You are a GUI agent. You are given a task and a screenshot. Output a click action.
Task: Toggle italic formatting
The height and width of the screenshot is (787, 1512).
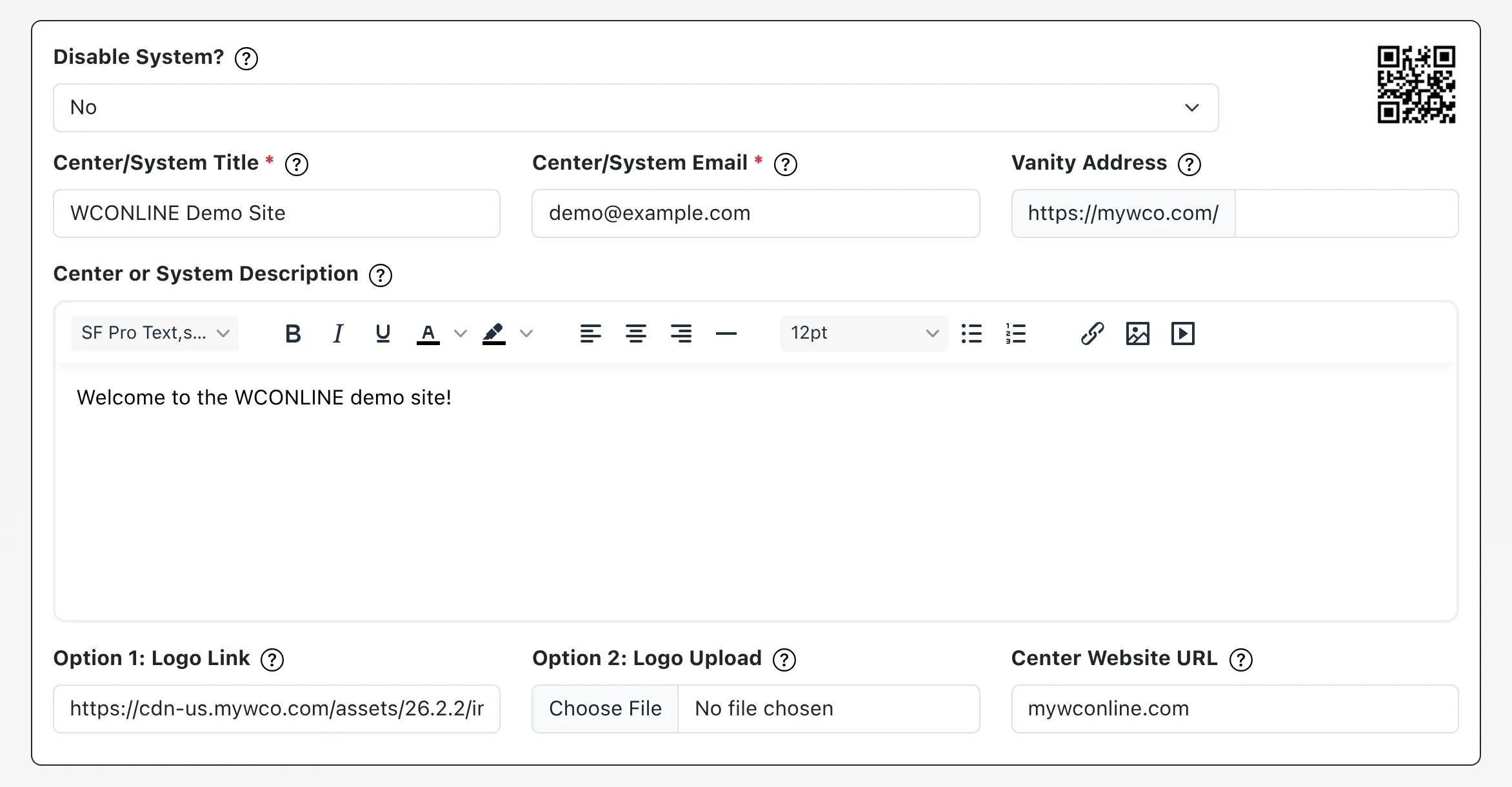click(338, 334)
